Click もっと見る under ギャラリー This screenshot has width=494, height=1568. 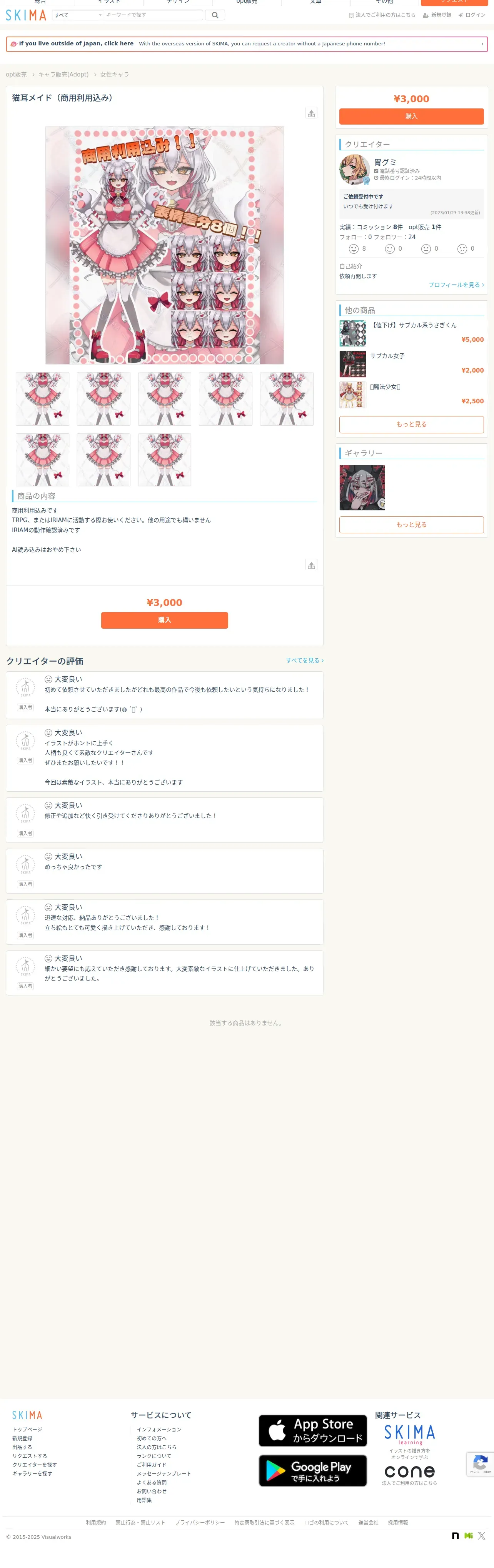(411, 525)
